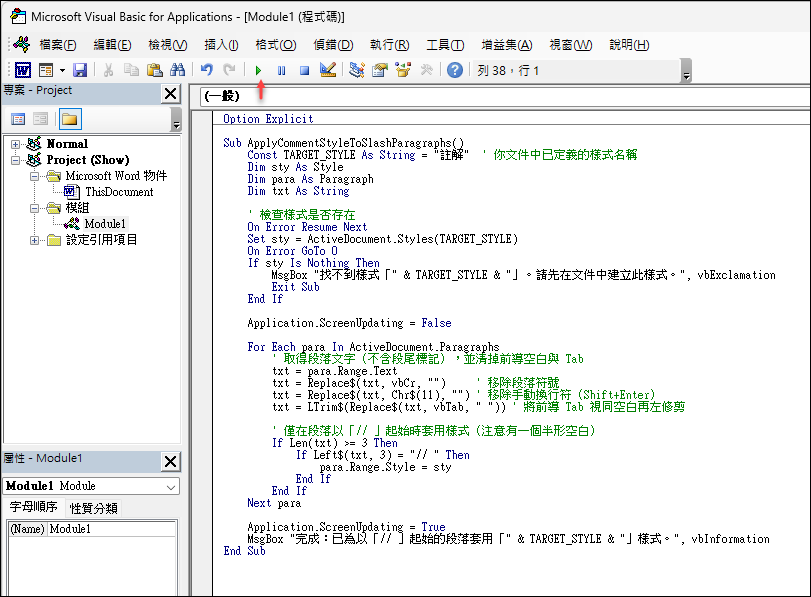Open the 格式(O) menu
Viewport: 811px width, 597px height.
276,45
